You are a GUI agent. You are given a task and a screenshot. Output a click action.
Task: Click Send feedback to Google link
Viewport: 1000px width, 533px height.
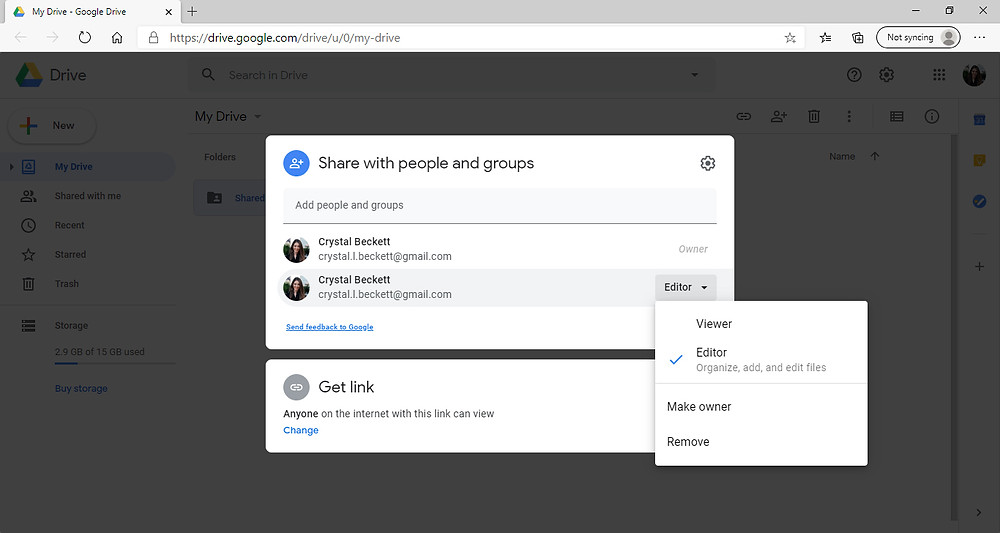[x=330, y=327]
